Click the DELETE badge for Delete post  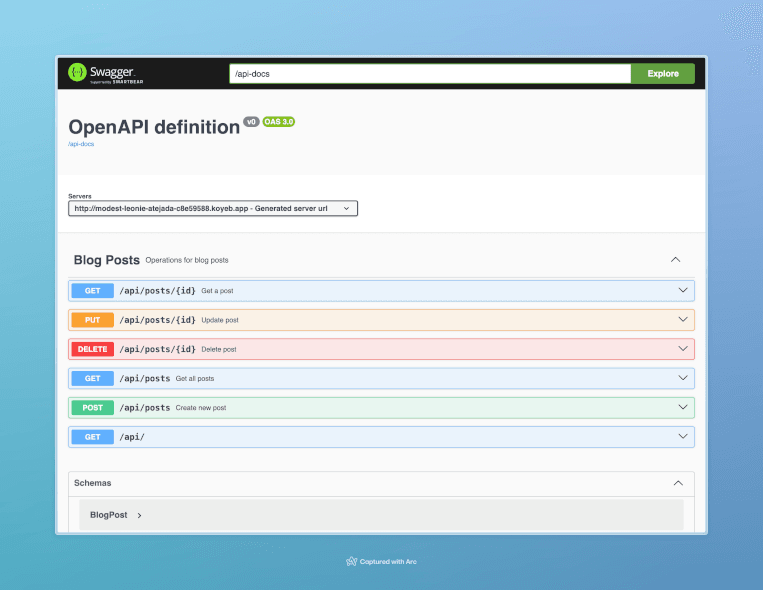92,349
